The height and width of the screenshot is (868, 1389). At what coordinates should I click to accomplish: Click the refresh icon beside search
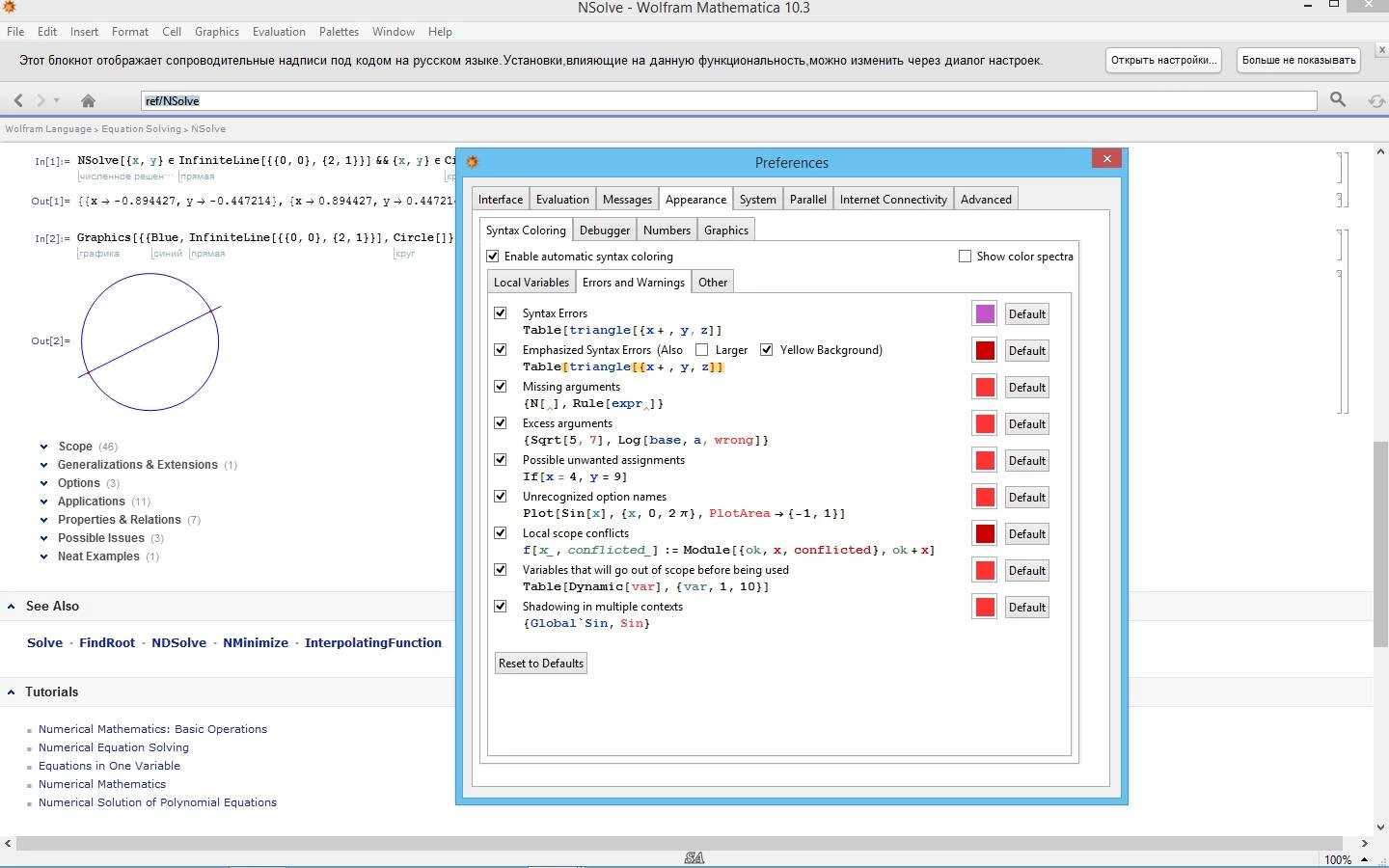point(1376,100)
